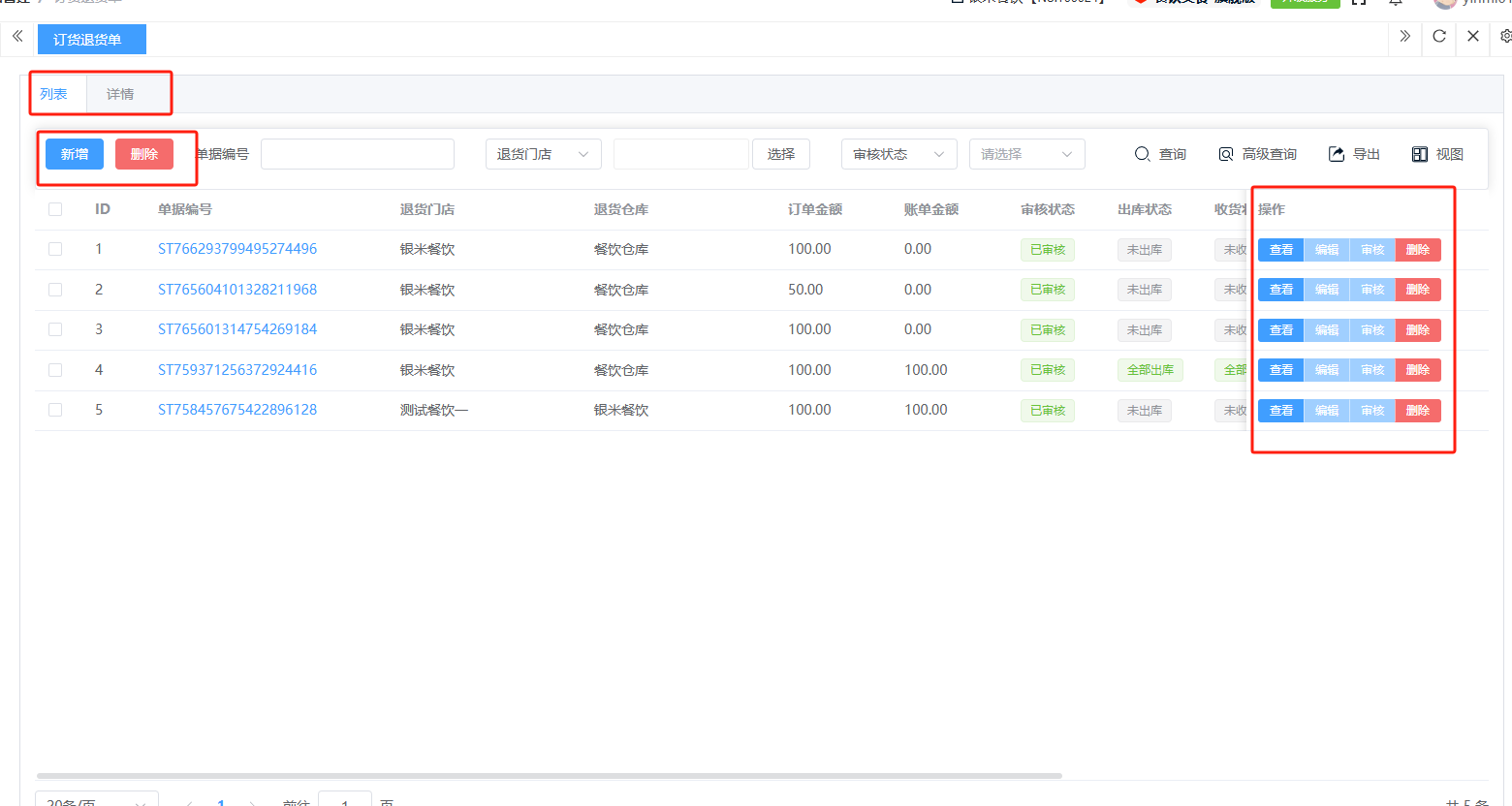The width and height of the screenshot is (1512, 806).
Task: Toggle the select-all checkbox in table header
Action: click(55, 209)
